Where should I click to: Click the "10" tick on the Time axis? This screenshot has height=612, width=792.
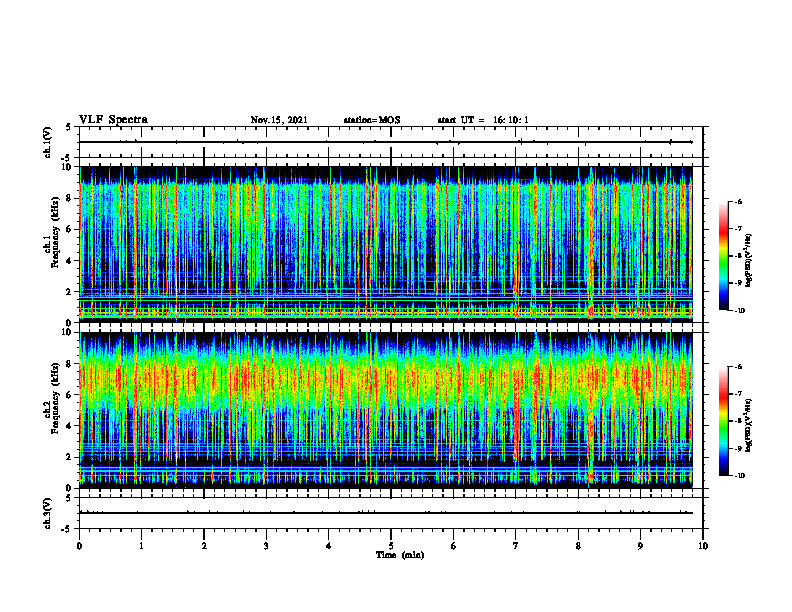(x=703, y=546)
